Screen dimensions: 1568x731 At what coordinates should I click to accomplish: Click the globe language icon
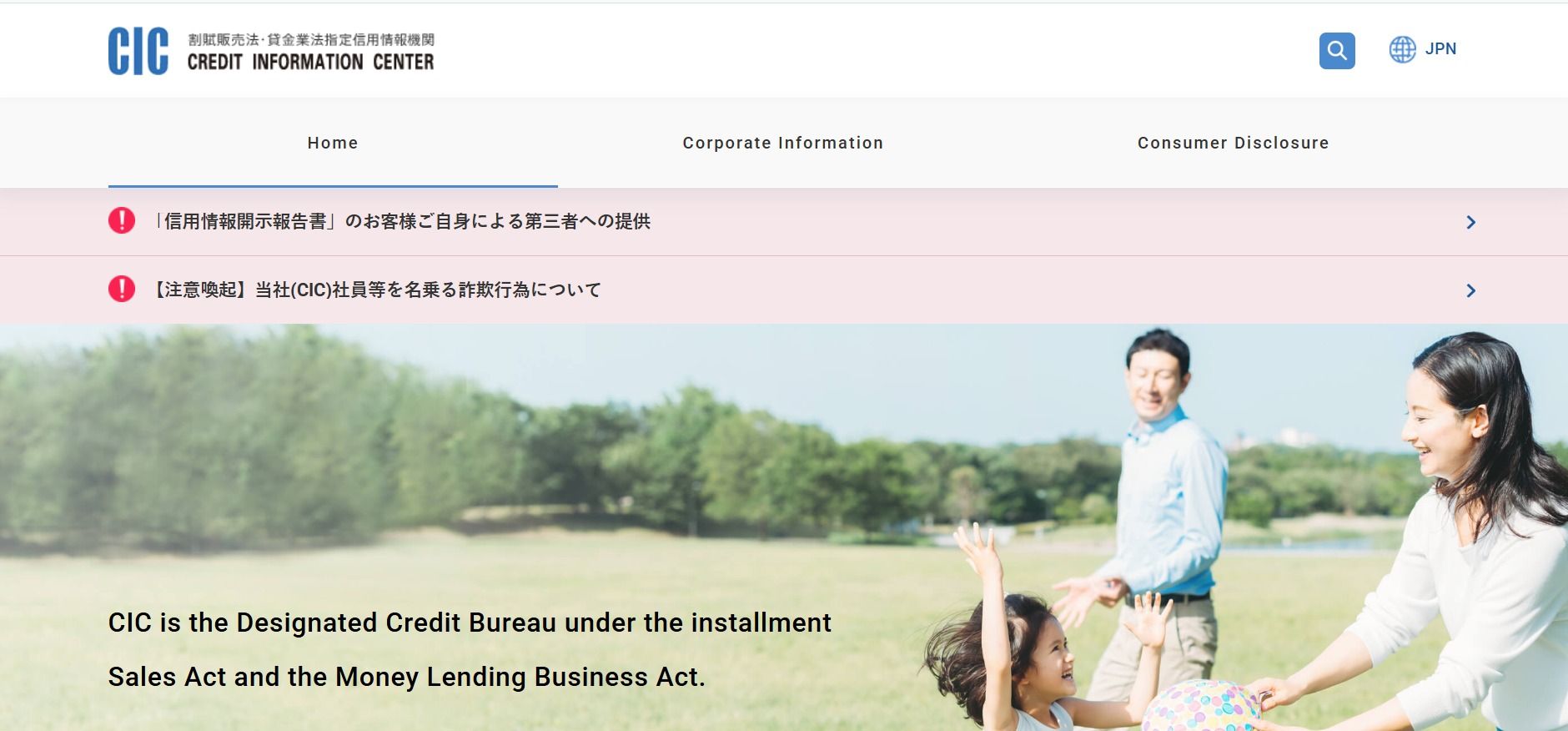(x=1403, y=49)
